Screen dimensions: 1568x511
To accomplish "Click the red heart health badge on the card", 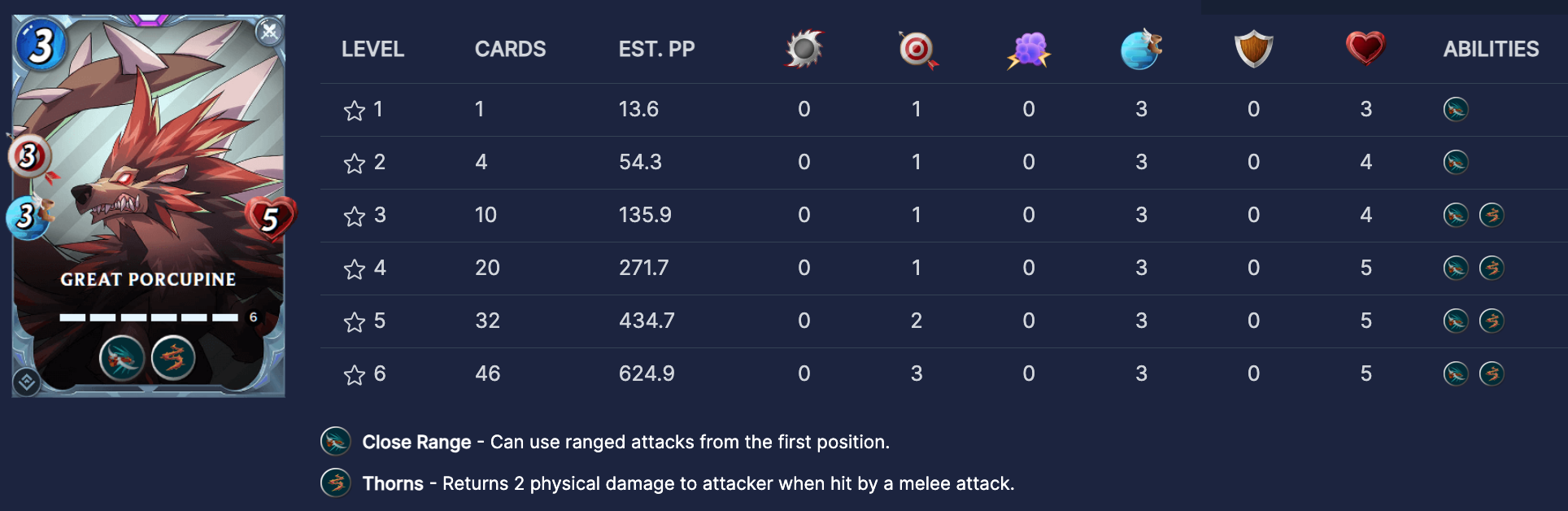I will pos(270,217).
